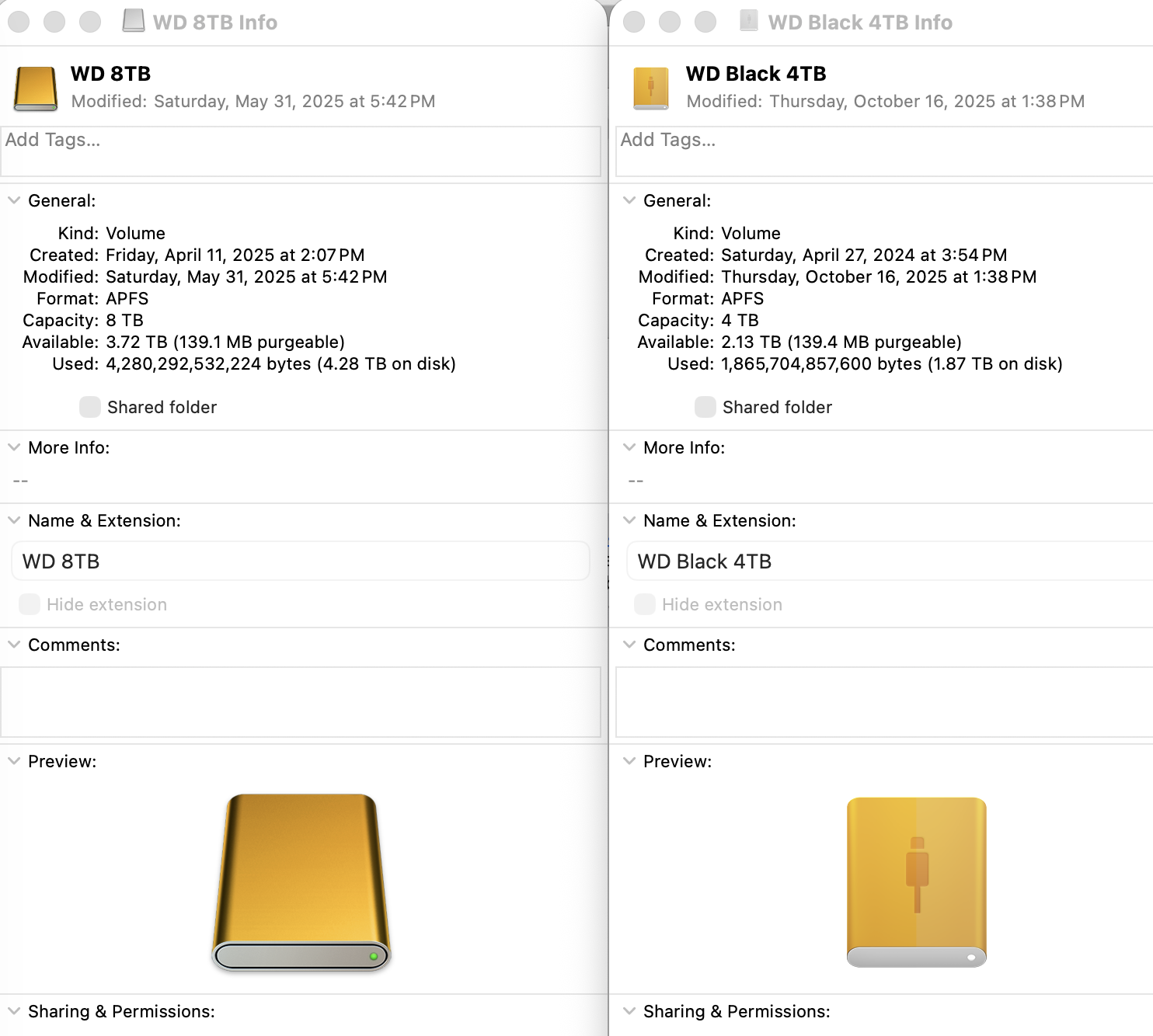This screenshot has height=1036, width=1153.
Task: Collapse Preview section in WD 8TB window
Action: click(x=14, y=761)
